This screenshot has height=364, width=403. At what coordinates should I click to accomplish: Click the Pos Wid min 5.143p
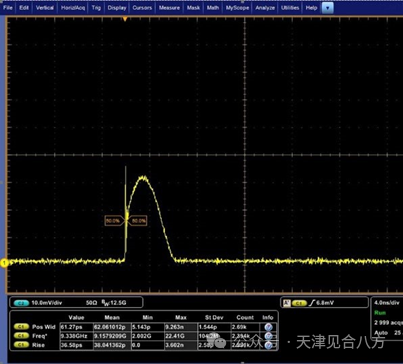[141, 327]
